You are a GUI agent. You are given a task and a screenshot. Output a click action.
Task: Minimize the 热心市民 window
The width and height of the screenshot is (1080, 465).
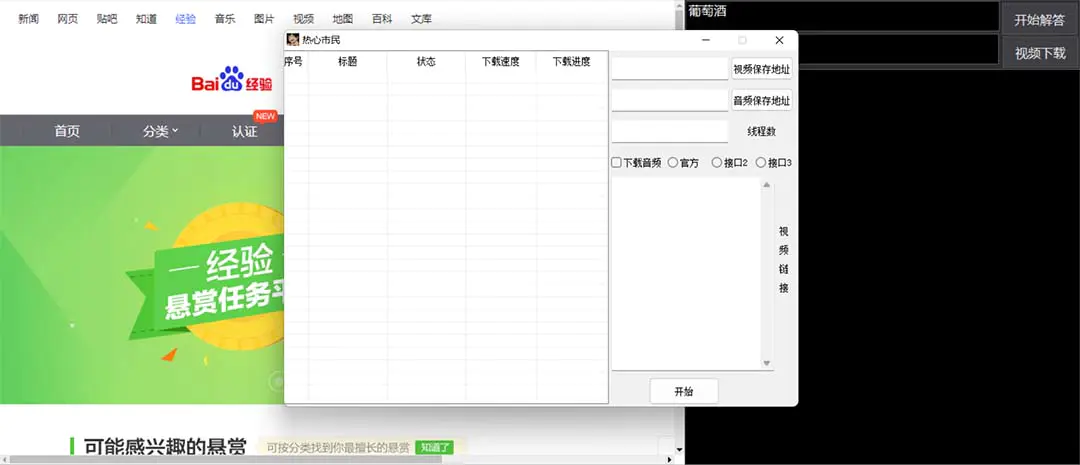(706, 40)
